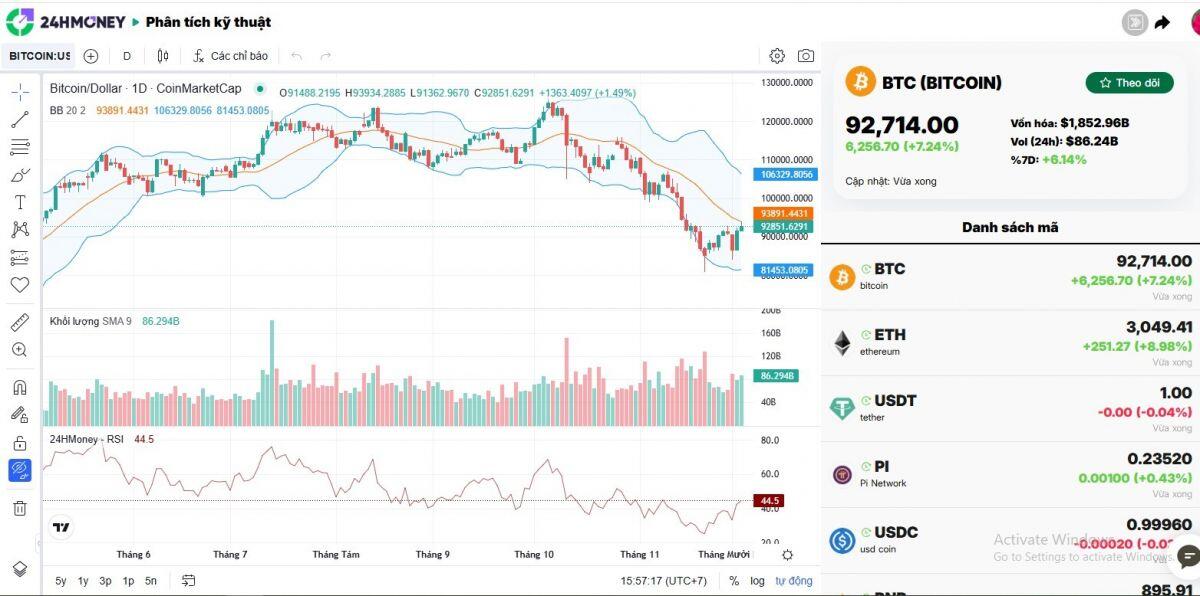This screenshot has width=1200, height=596.
Task: Open the forecast and measurement tools
Action: 19,257
